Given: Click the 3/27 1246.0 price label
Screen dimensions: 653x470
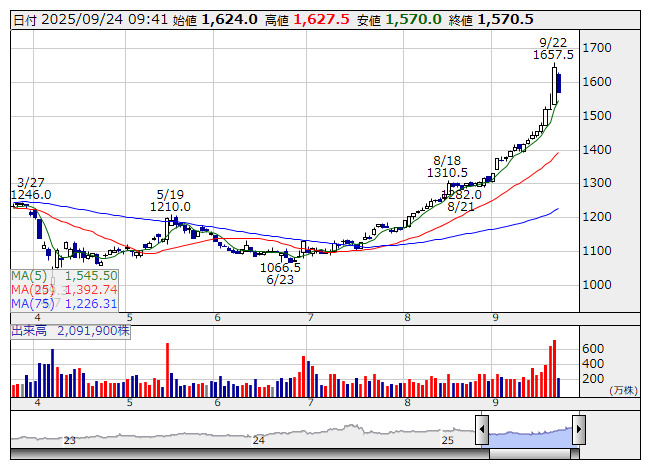Looking at the screenshot, I should tap(31, 189).
